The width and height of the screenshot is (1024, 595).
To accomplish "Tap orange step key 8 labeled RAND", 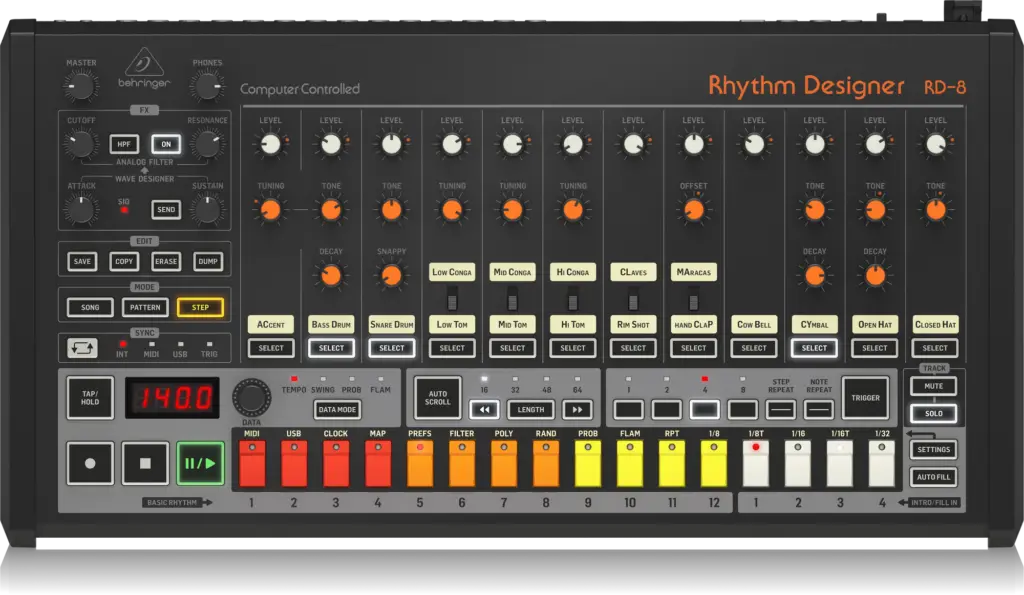I will 546,464.
